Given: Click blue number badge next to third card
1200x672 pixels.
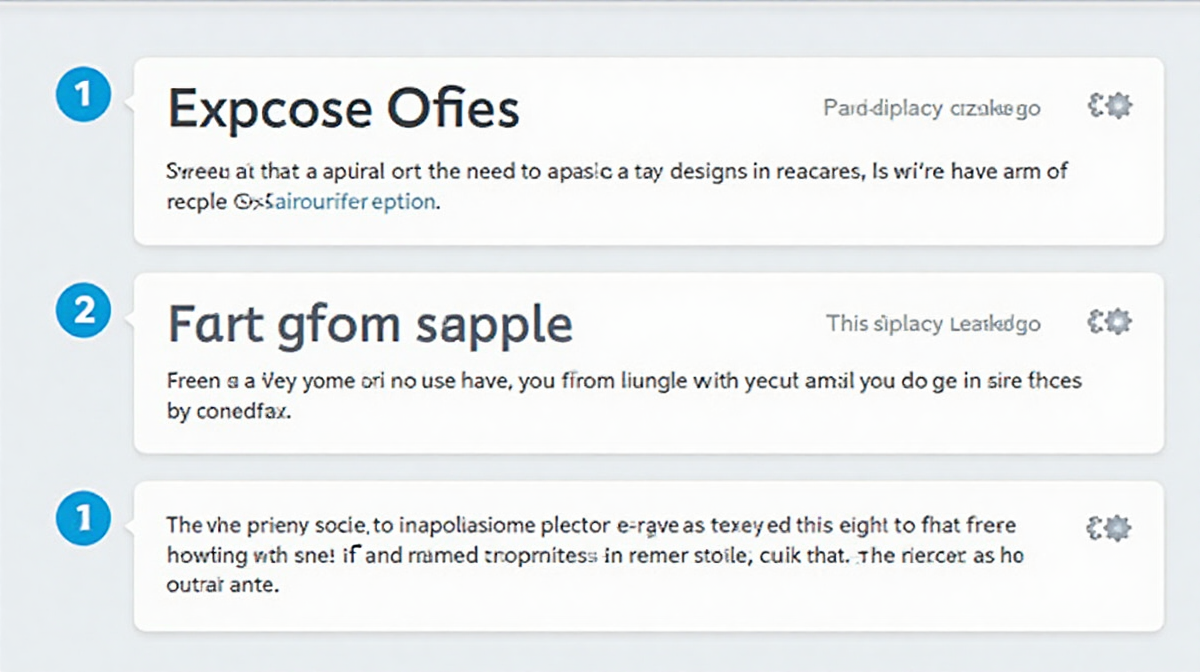Looking at the screenshot, I should 84,518.
